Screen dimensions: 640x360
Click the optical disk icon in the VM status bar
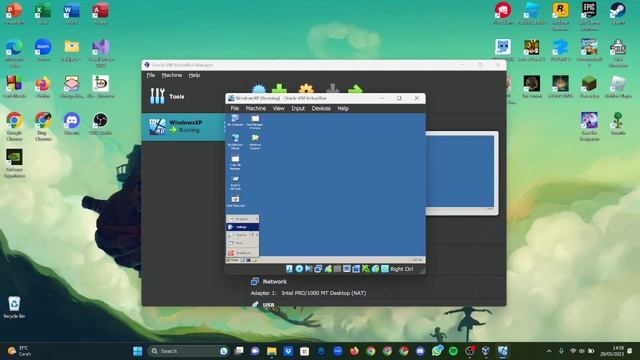click(x=299, y=269)
